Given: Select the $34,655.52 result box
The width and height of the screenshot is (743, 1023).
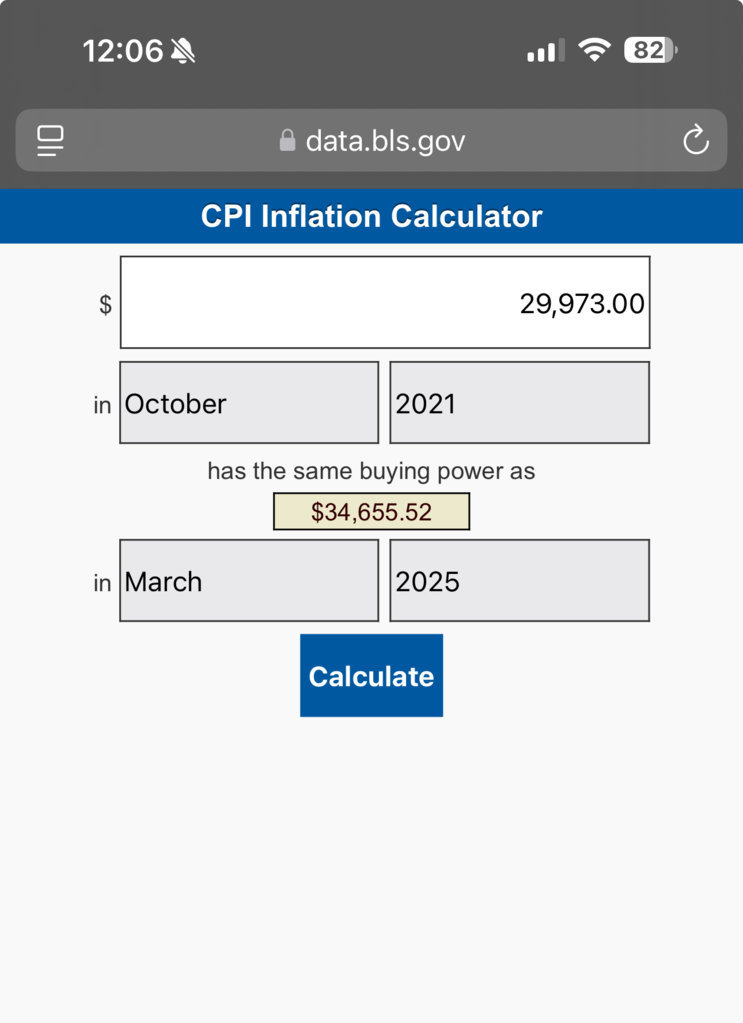Looking at the screenshot, I should pyautogui.click(x=371, y=512).
